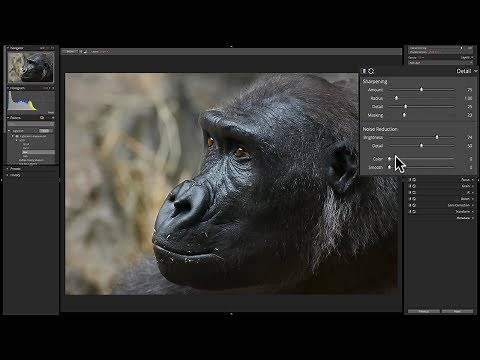Expand the Presets panel
This screenshot has width=480, height=360.
[x=8, y=169]
